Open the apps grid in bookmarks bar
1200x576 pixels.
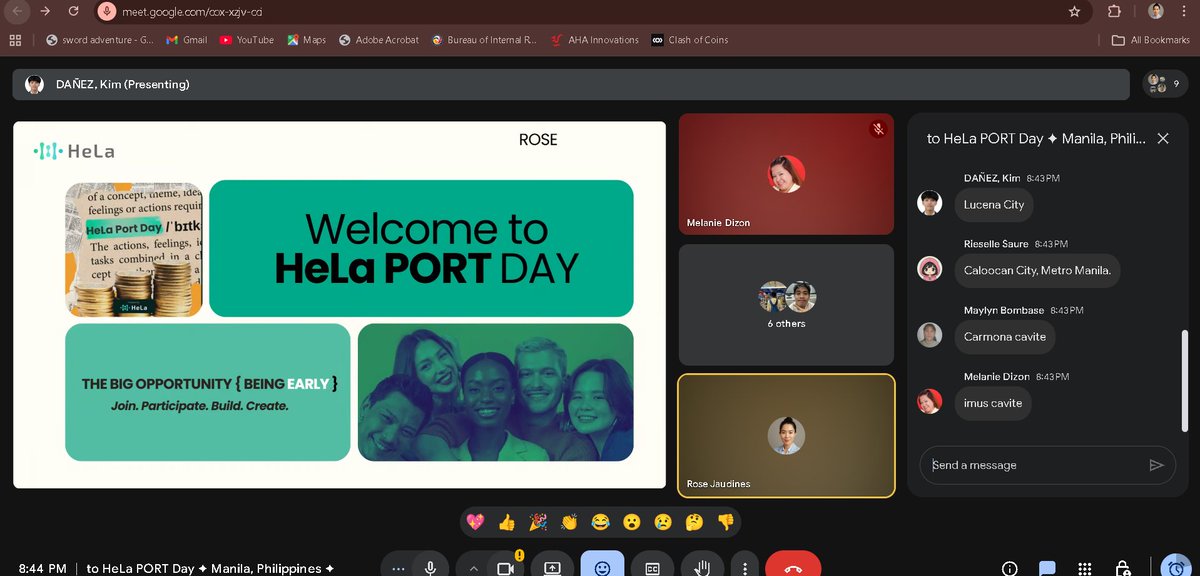coord(15,40)
